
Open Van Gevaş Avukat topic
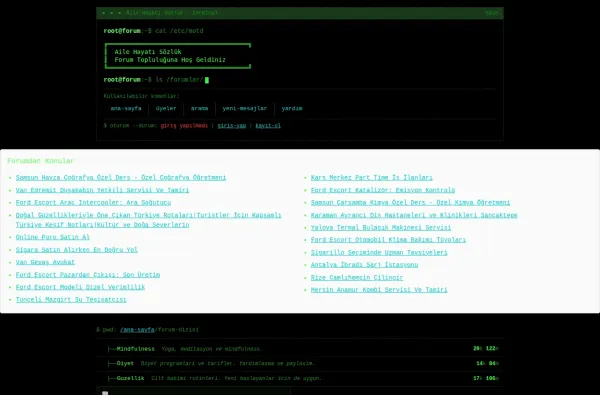click(45, 262)
